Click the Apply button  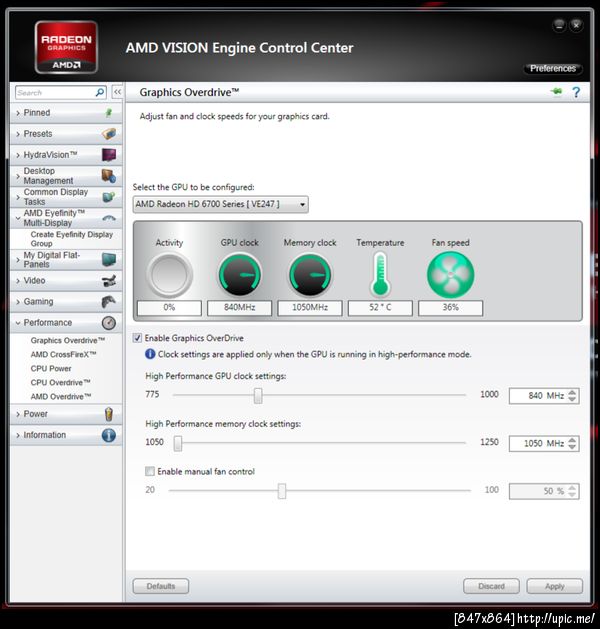555,586
